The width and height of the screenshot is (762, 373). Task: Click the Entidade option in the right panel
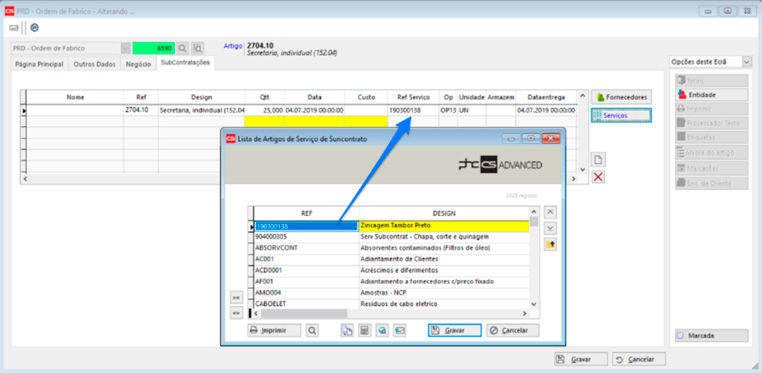coord(711,95)
